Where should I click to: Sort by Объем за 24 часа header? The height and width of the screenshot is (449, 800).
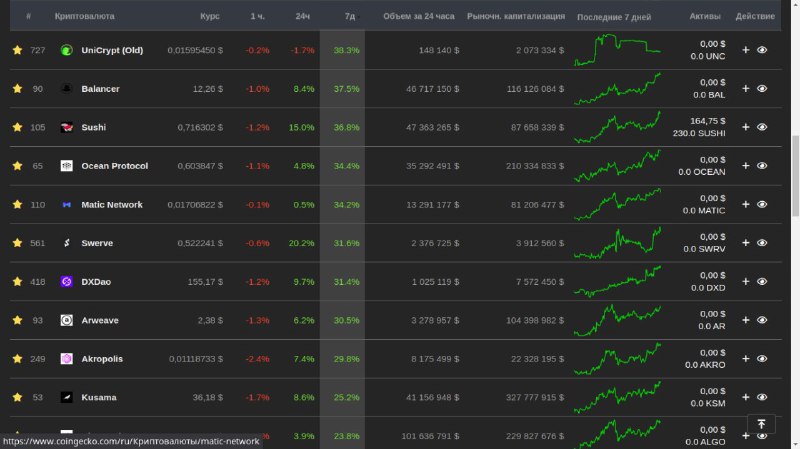418,16
